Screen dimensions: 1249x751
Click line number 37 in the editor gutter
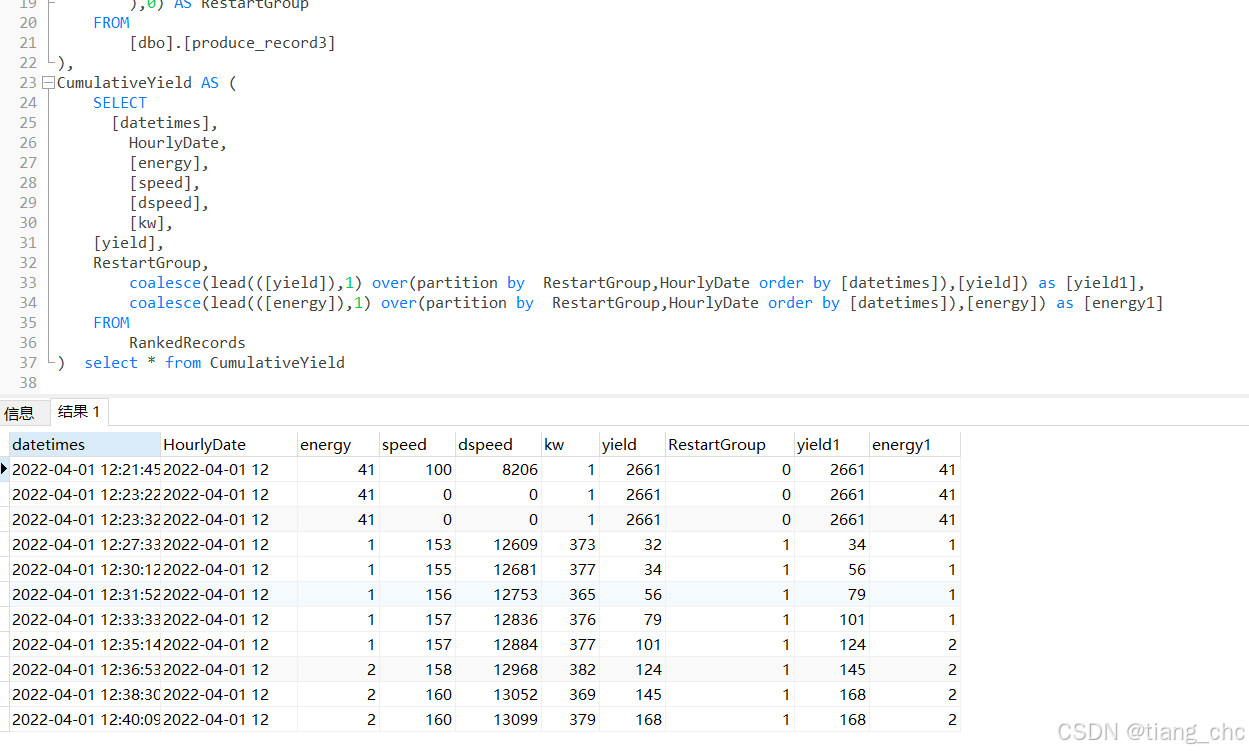[x=27, y=363]
